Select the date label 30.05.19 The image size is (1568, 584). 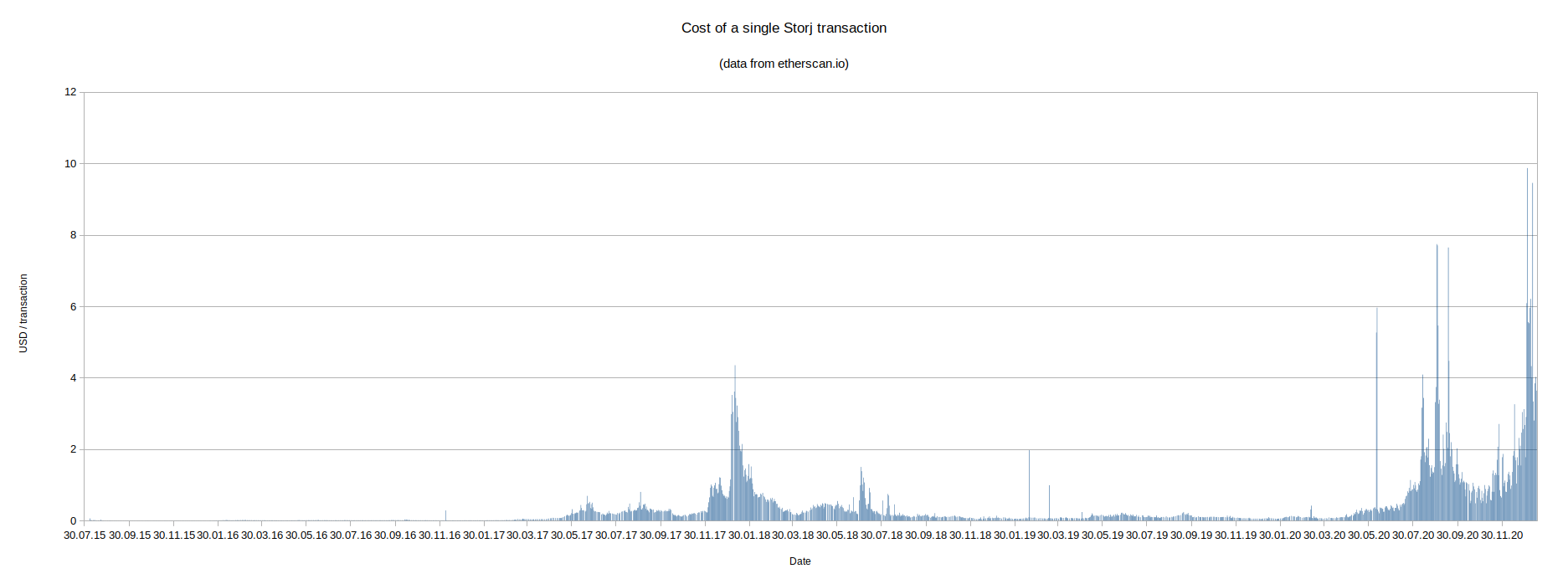click(1103, 535)
